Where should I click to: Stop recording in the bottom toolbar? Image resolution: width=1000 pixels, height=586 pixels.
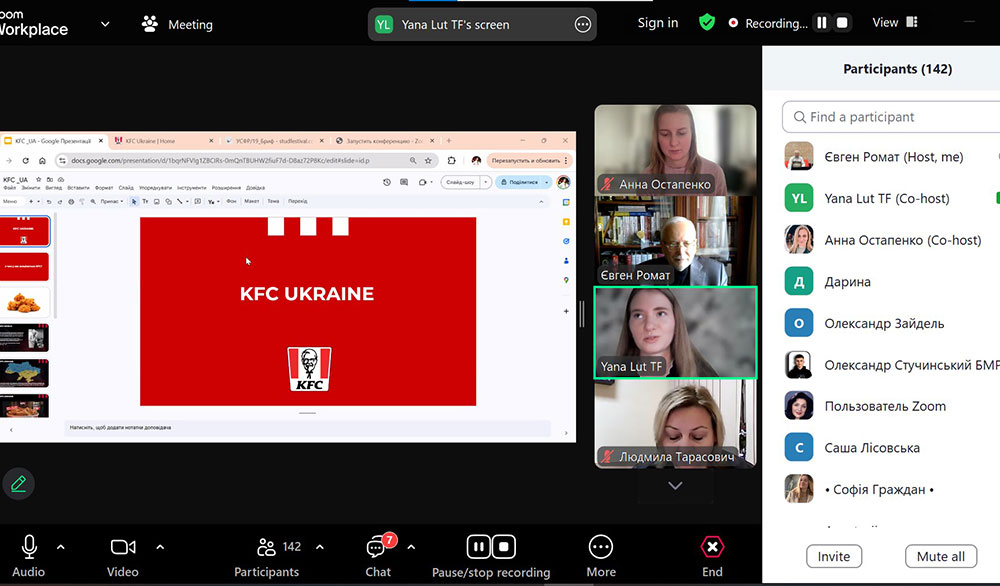pos(504,546)
